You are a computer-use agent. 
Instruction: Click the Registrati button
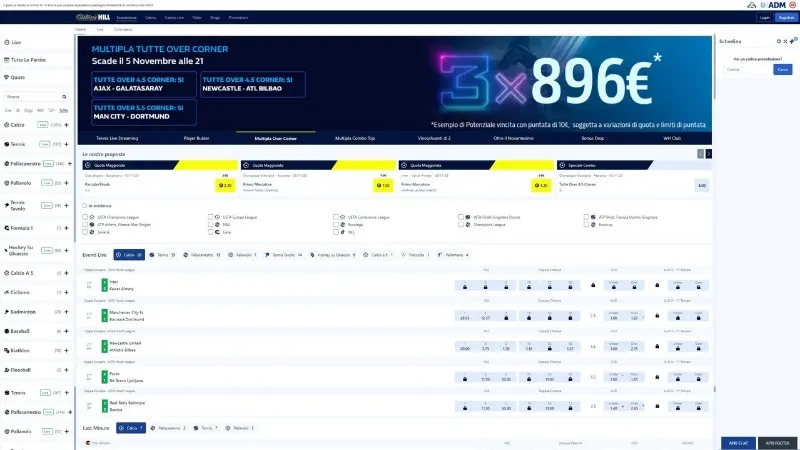786,17
